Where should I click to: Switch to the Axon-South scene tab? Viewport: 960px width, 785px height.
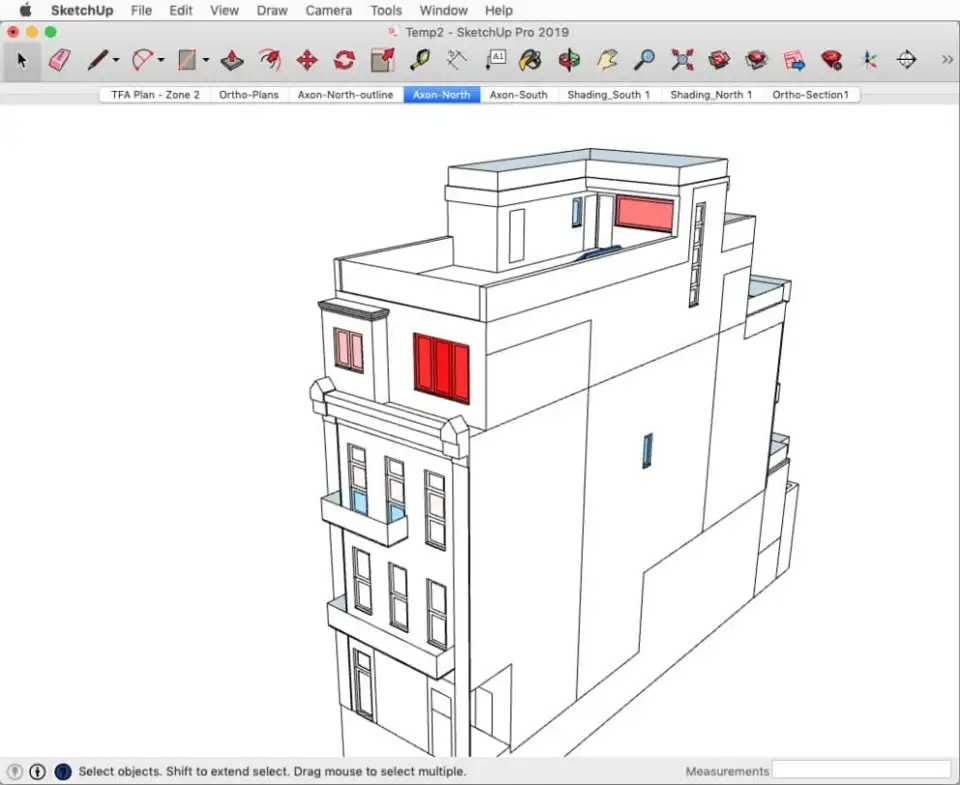tap(518, 95)
